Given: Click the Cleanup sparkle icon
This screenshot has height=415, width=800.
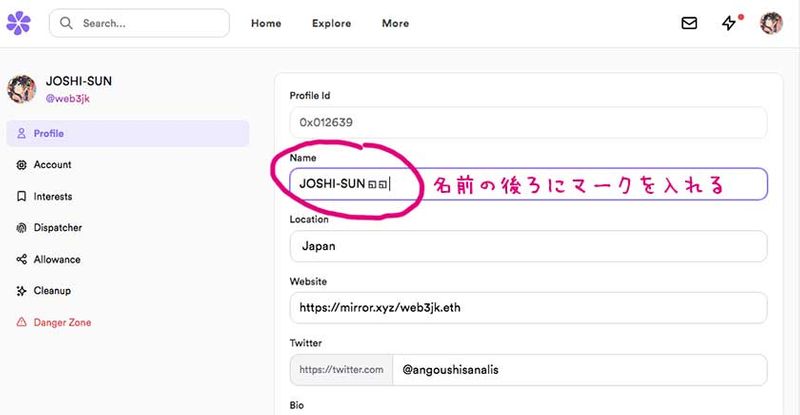Looking at the screenshot, I should pos(22,291).
